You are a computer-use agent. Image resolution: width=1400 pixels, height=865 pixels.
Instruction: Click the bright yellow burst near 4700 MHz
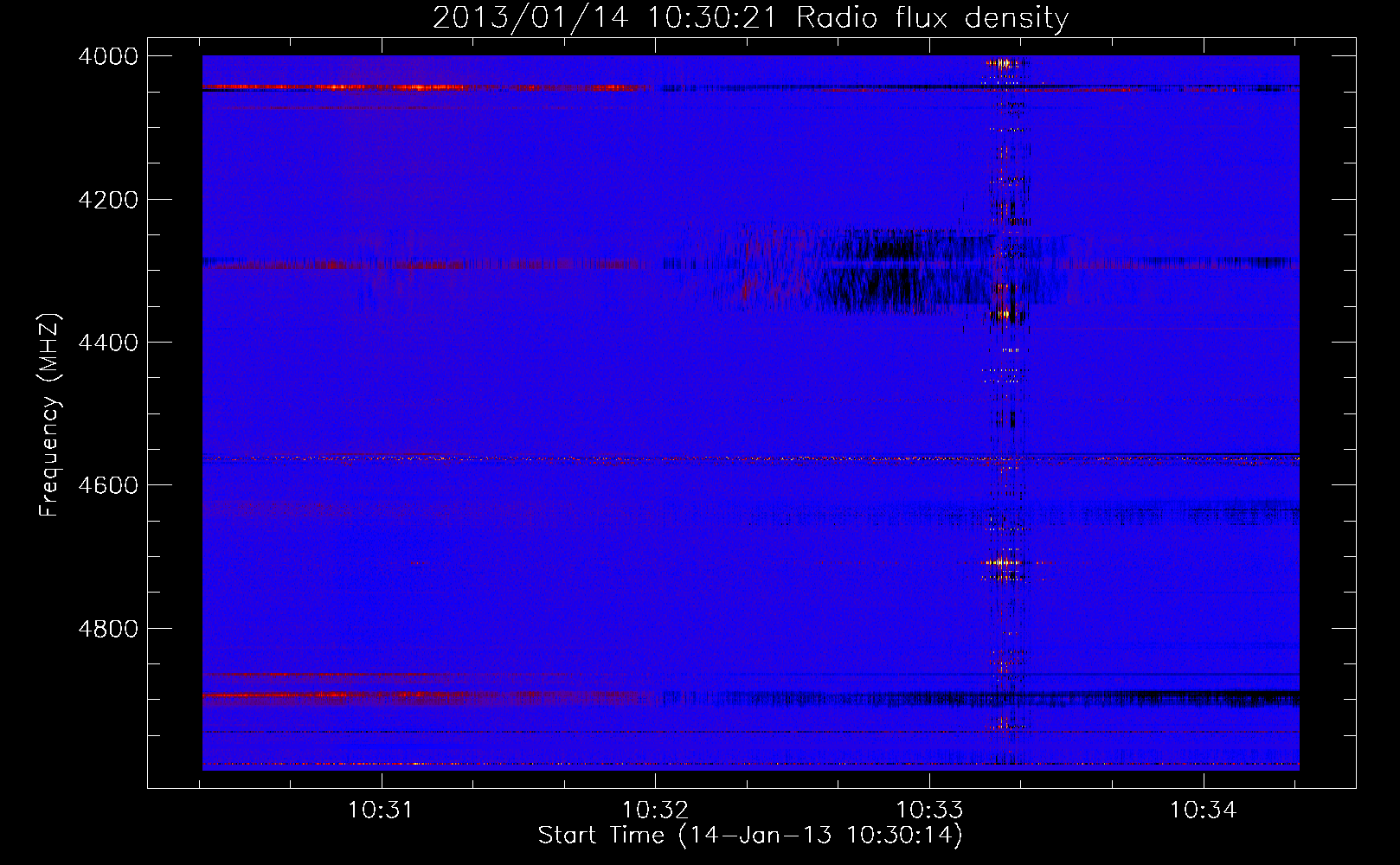[1002, 563]
